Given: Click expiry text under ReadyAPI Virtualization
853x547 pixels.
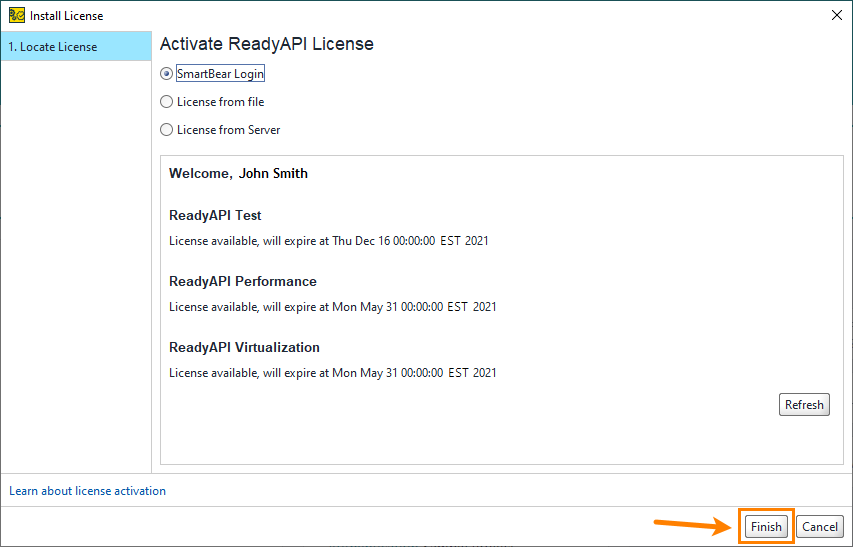Looking at the screenshot, I should click(332, 372).
